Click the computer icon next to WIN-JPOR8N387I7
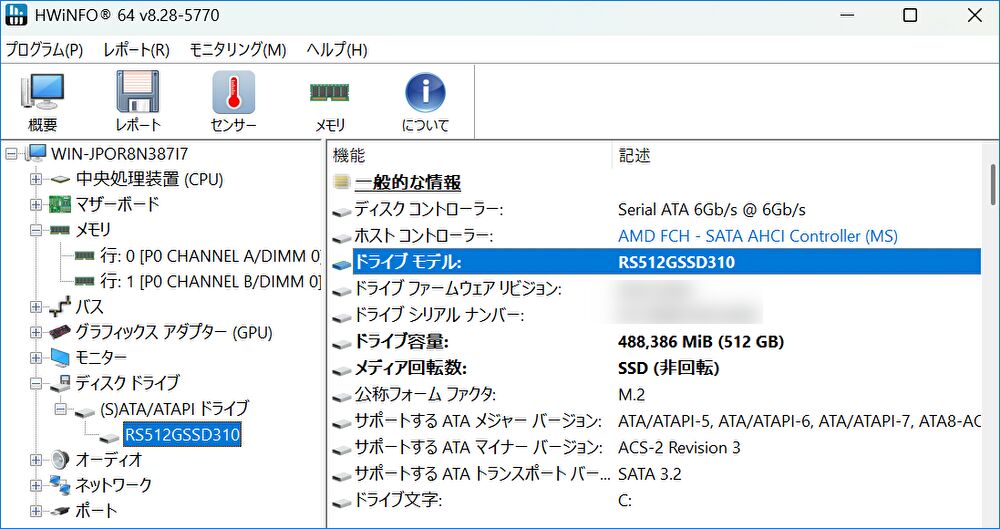This screenshot has height=529, width=1000. [36, 153]
